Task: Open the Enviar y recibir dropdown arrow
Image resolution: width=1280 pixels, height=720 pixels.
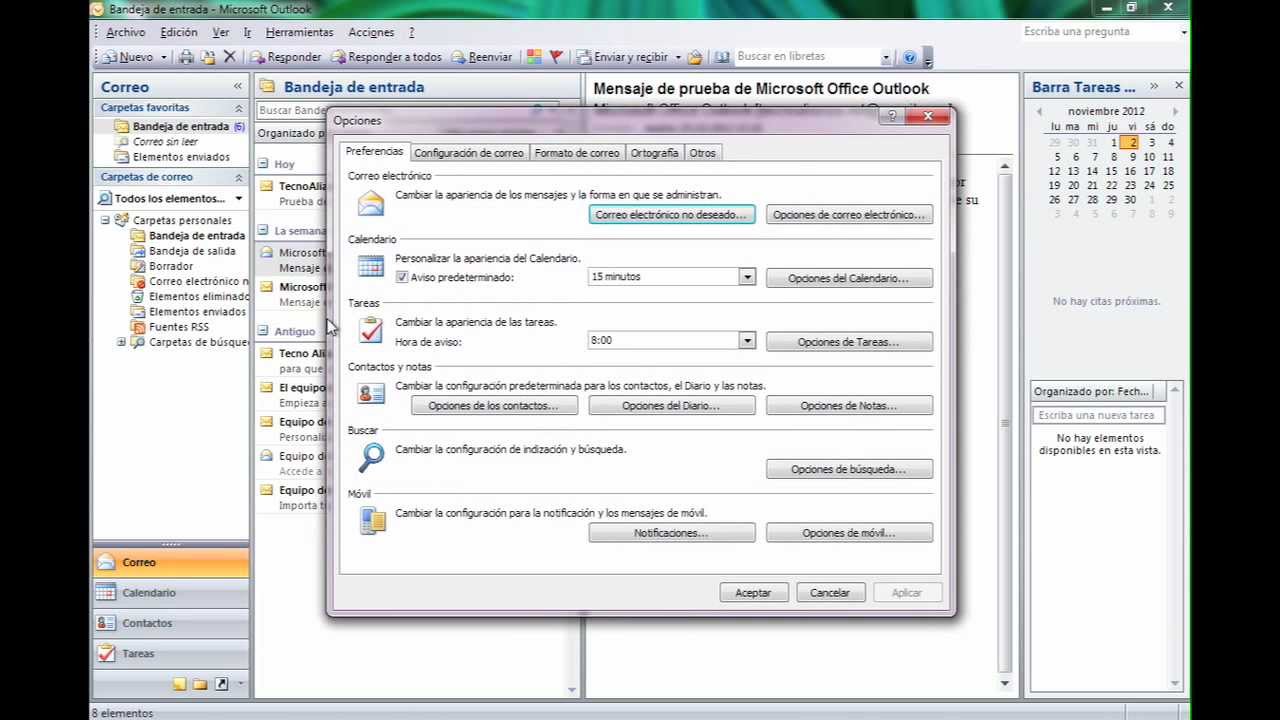Action: click(x=677, y=57)
